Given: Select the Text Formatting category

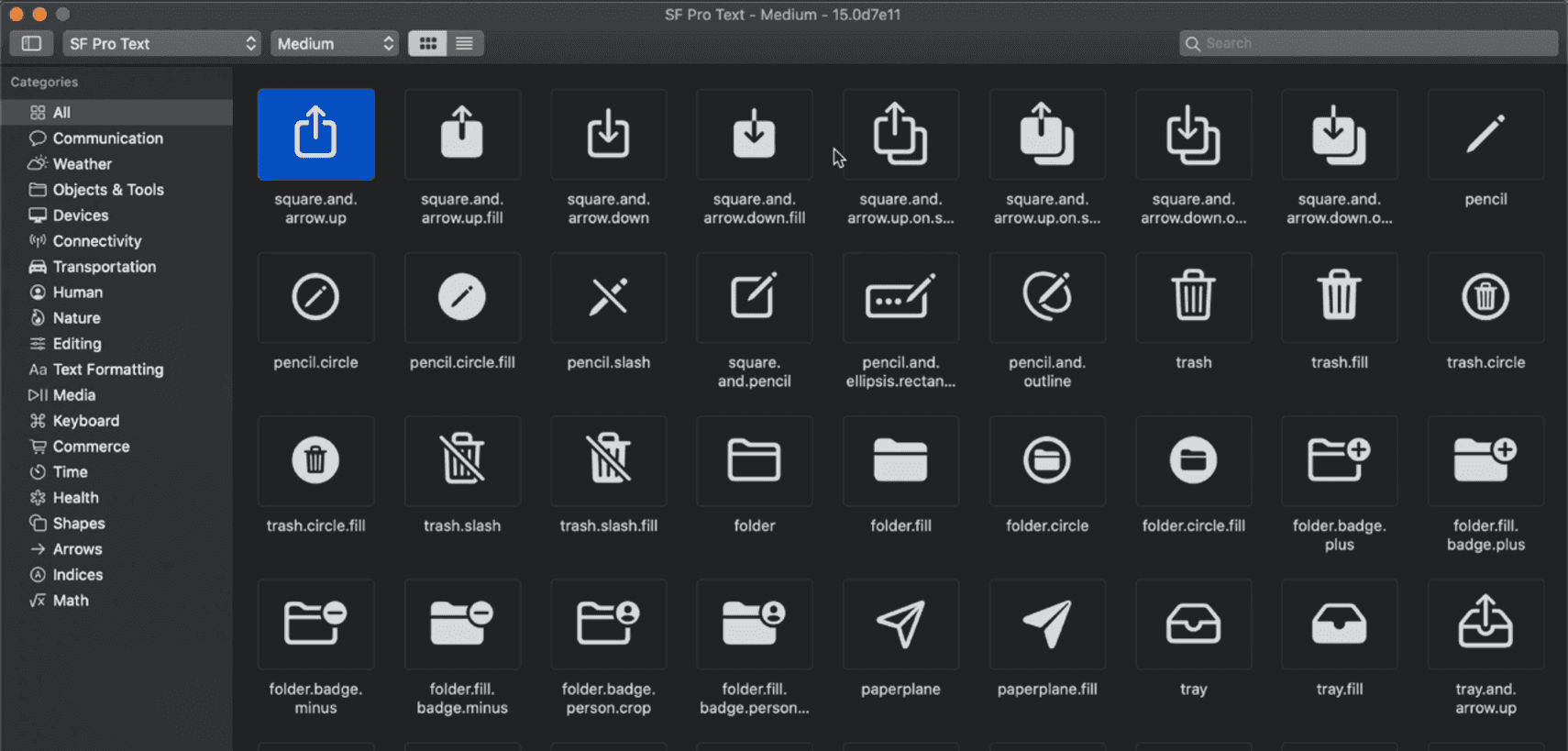Looking at the screenshot, I should [x=107, y=370].
